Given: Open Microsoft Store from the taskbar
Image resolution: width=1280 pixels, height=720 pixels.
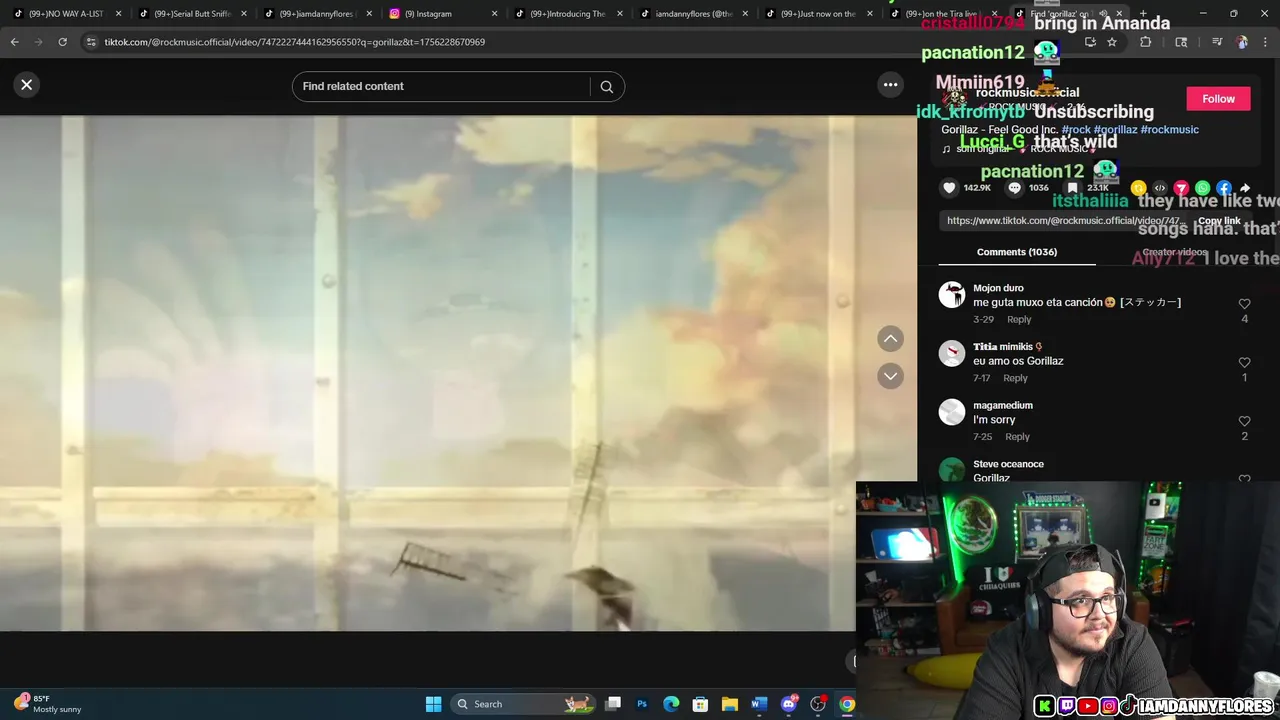Looking at the screenshot, I should [x=700, y=704].
